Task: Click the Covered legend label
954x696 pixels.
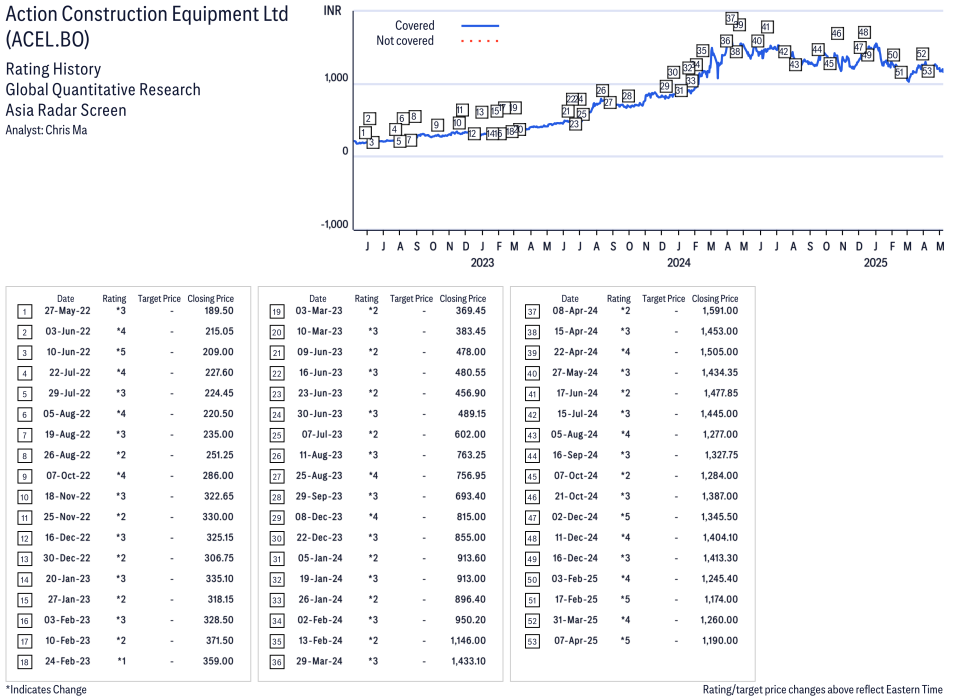Action: pyautogui.click(x=415, y=26)
